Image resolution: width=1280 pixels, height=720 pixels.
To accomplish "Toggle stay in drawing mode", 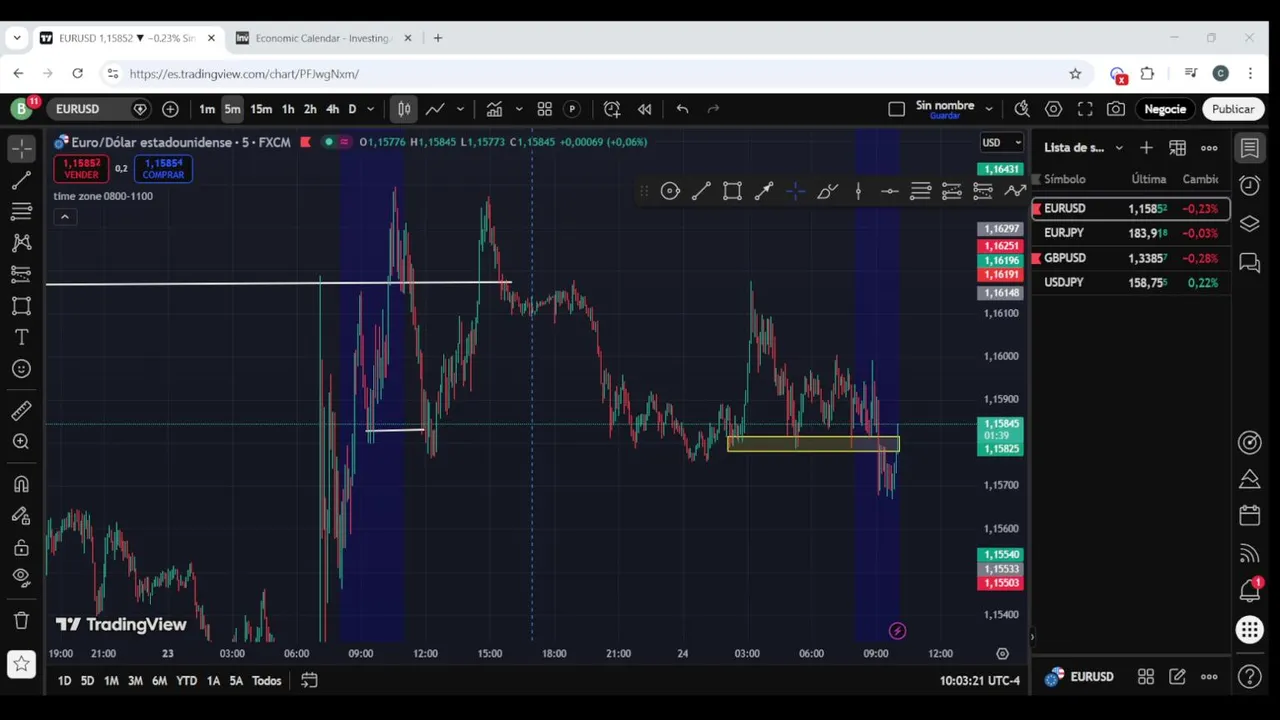I will 21,516.
